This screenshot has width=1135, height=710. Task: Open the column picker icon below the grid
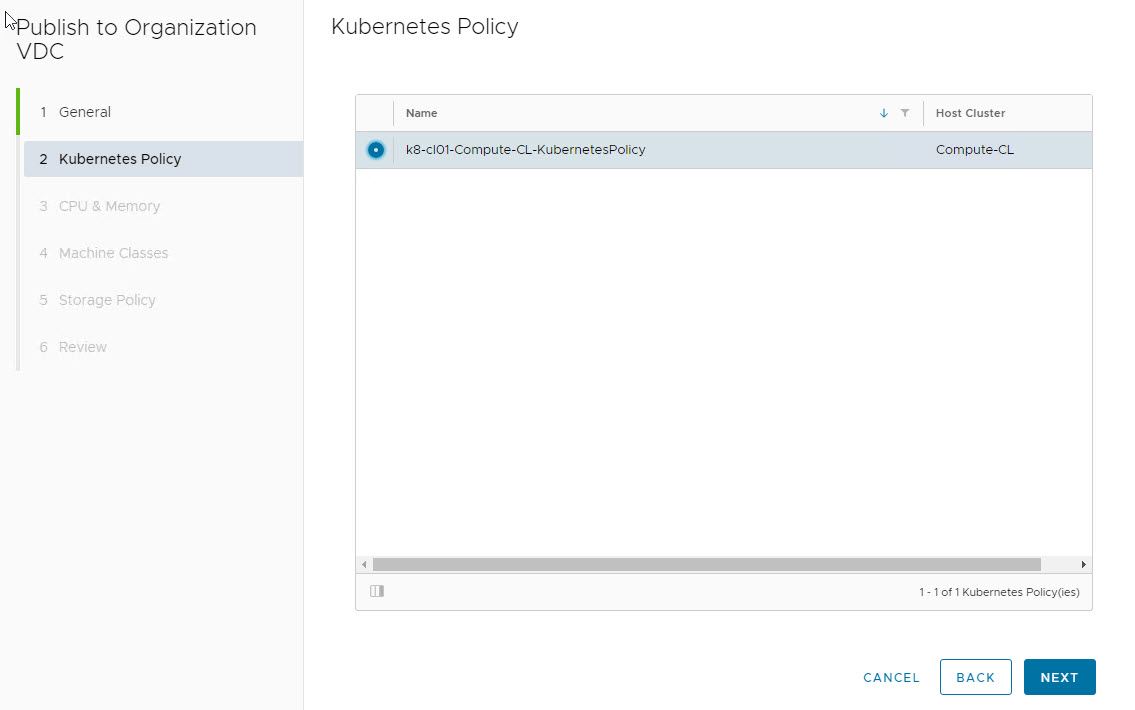click(377, 591)
